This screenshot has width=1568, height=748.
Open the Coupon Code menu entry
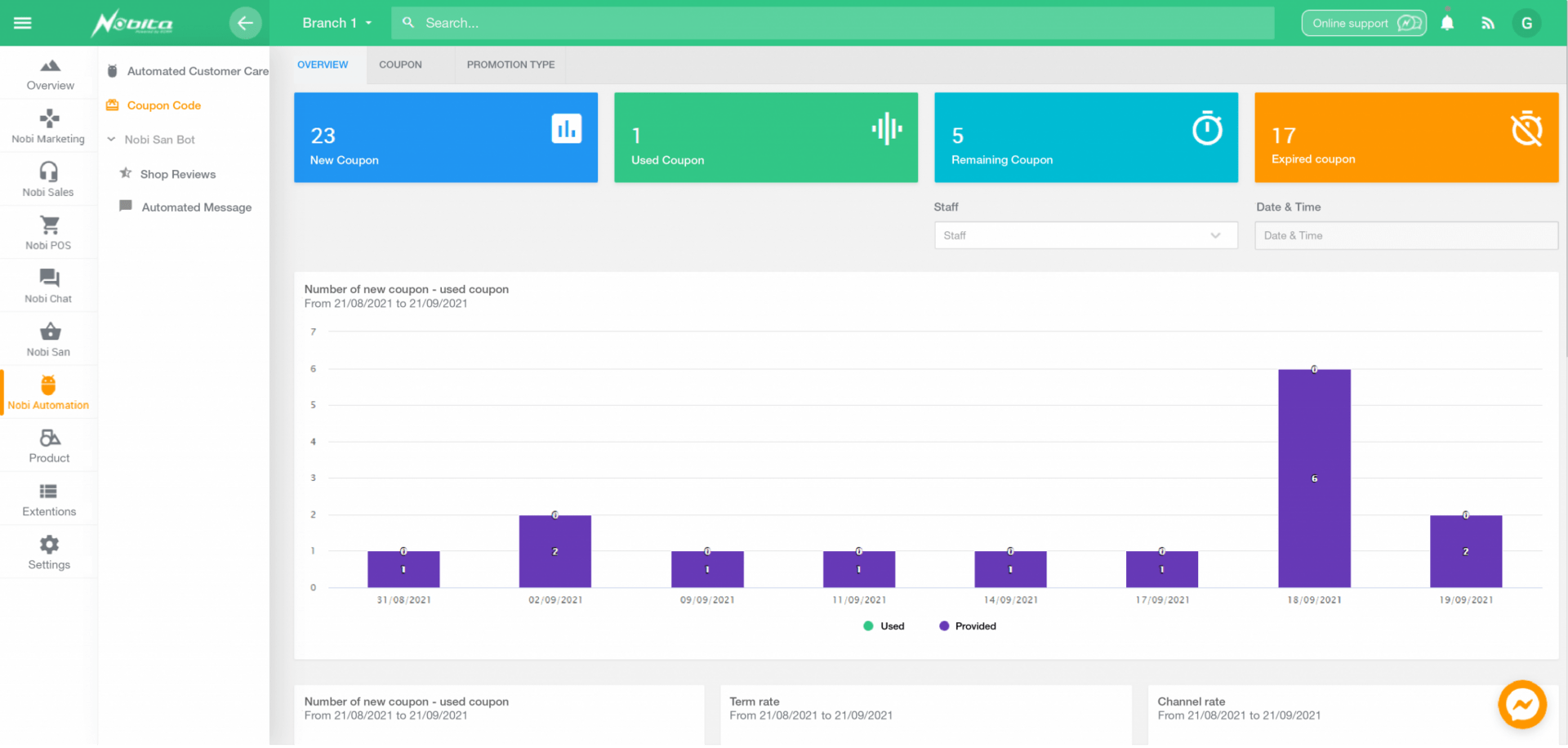[x=163, y=105]
